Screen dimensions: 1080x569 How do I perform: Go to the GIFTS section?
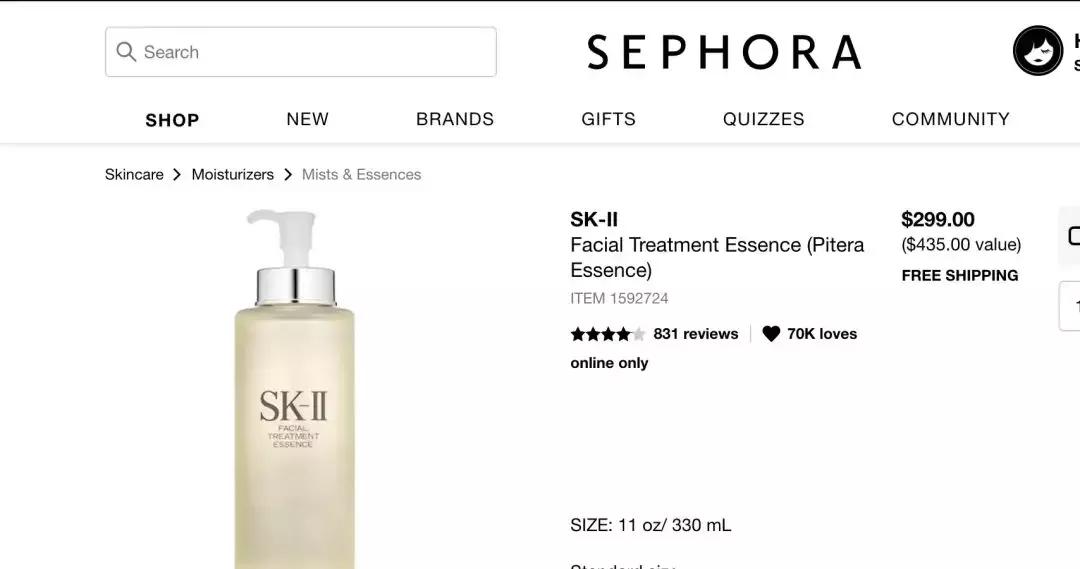[x=608, y=119]
